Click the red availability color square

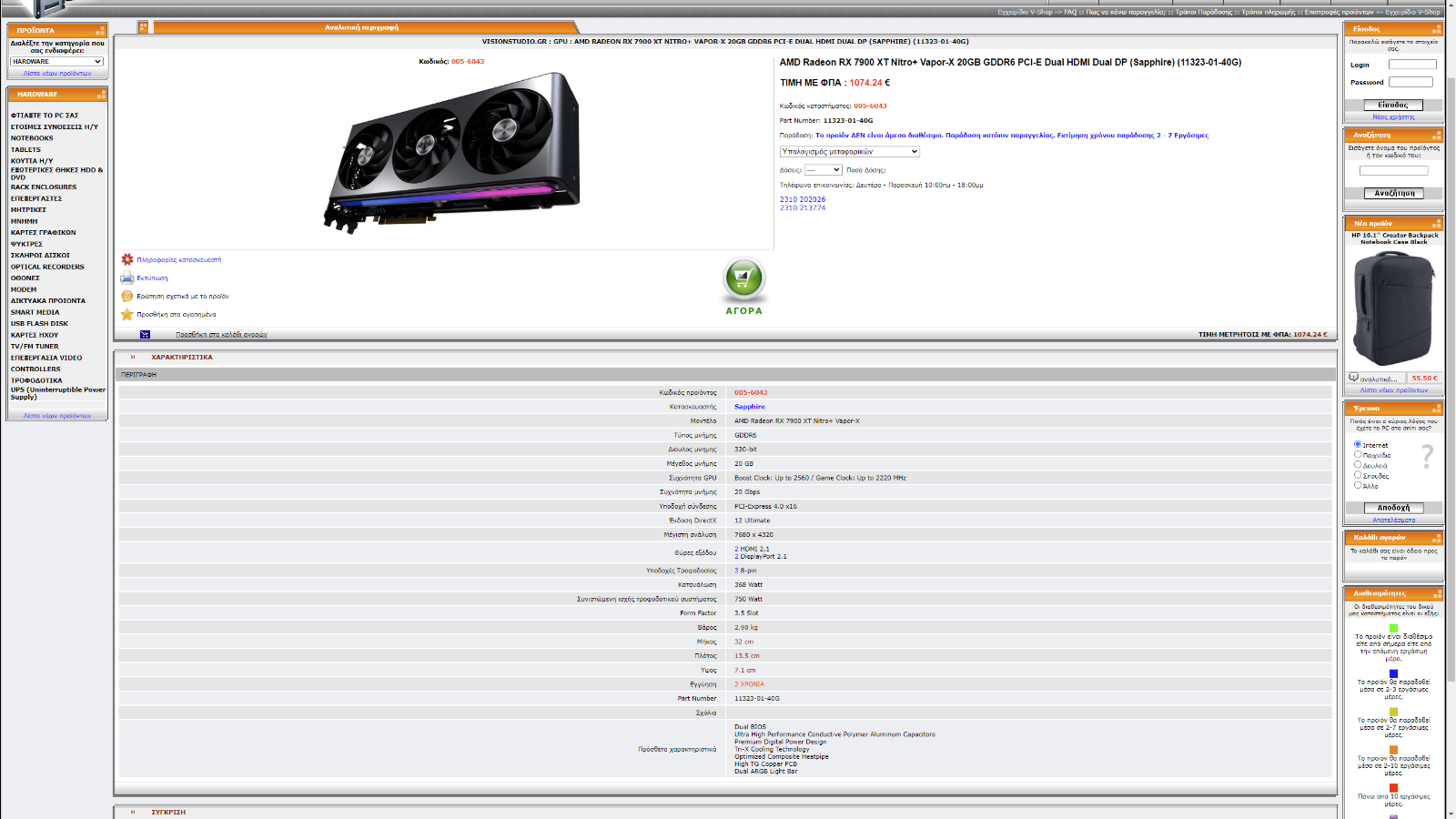(1393, 788)
